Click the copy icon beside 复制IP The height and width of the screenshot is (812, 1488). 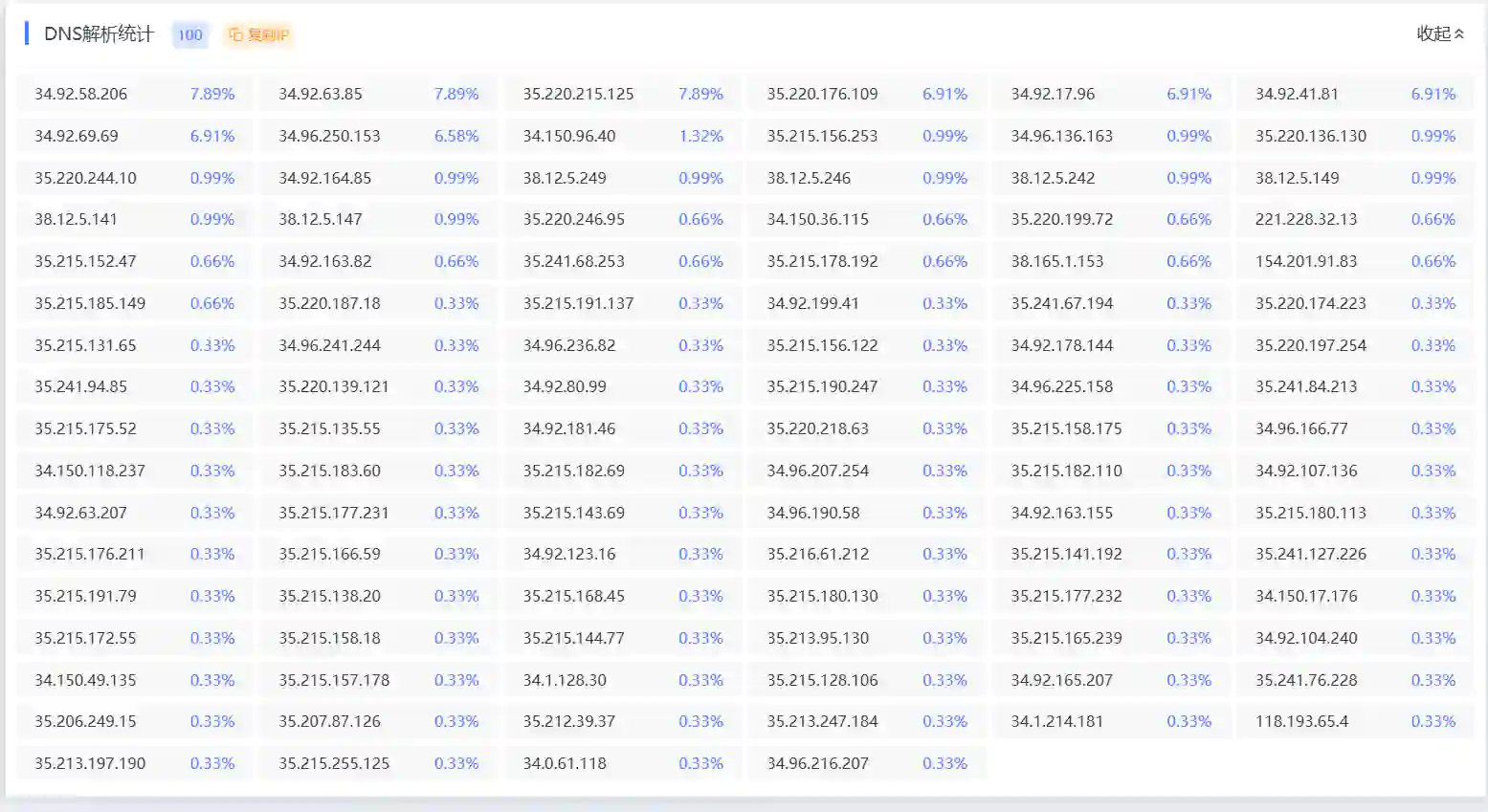pyautogui.click(x=235, y=35)
